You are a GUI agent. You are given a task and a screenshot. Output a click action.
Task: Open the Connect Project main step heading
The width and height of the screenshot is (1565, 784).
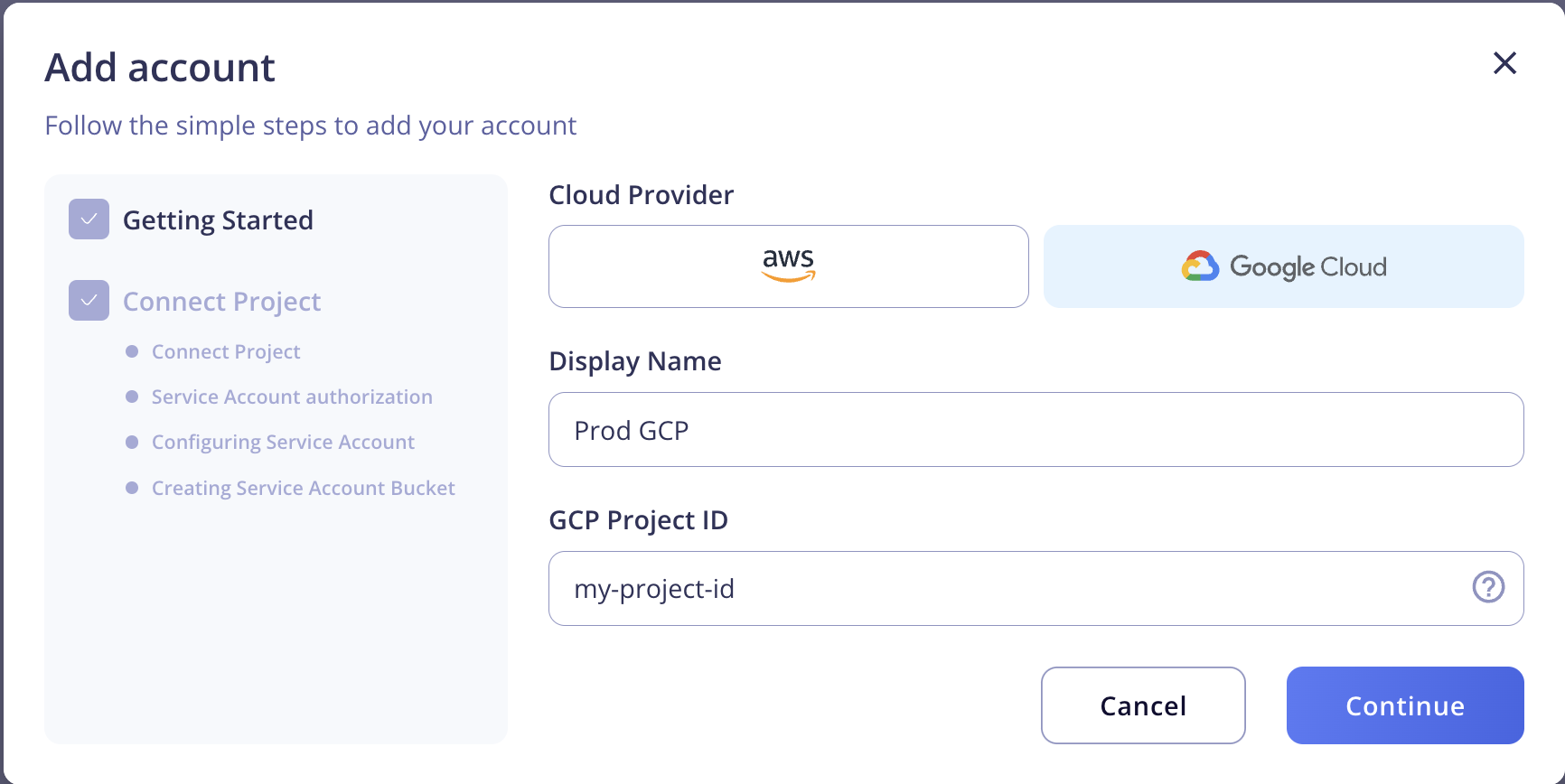coord(221,302)
